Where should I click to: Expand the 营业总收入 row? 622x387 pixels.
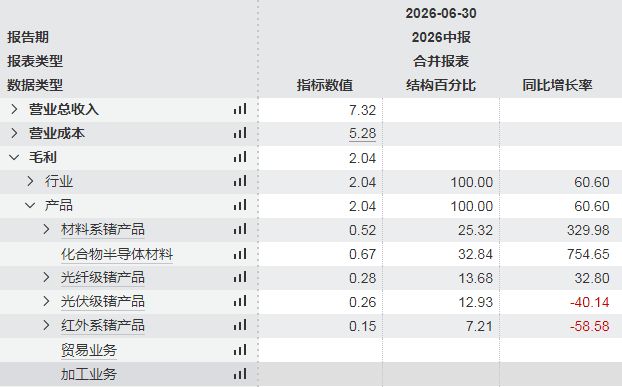tap(14, 109)
